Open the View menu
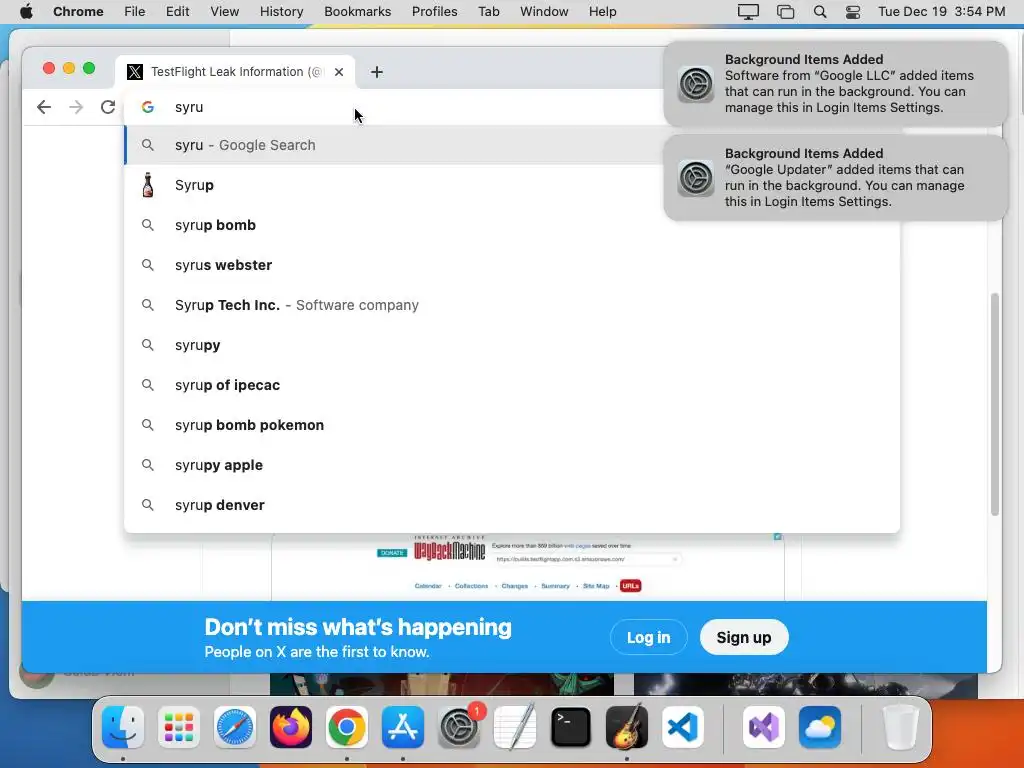 pyautogui.click(x=225, y=12)
